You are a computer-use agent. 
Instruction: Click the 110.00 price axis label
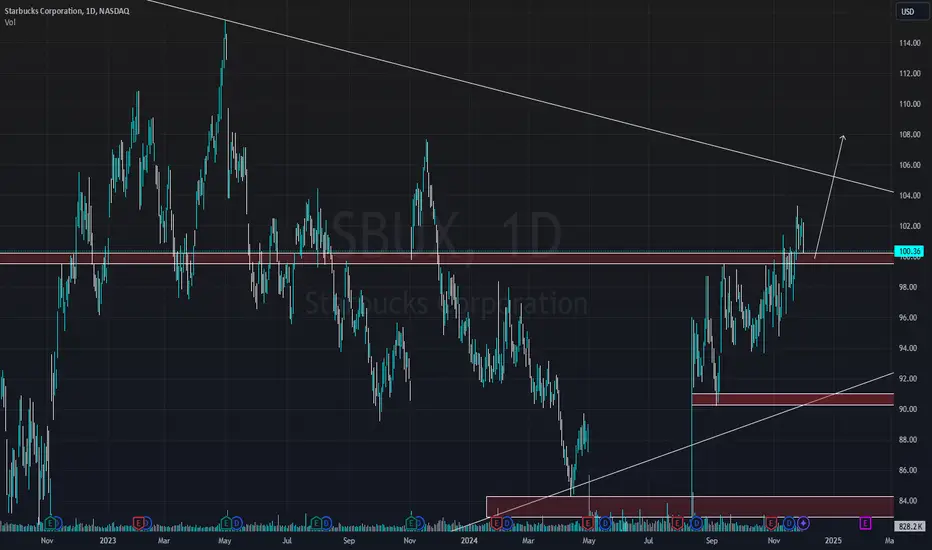coord(909,104)
